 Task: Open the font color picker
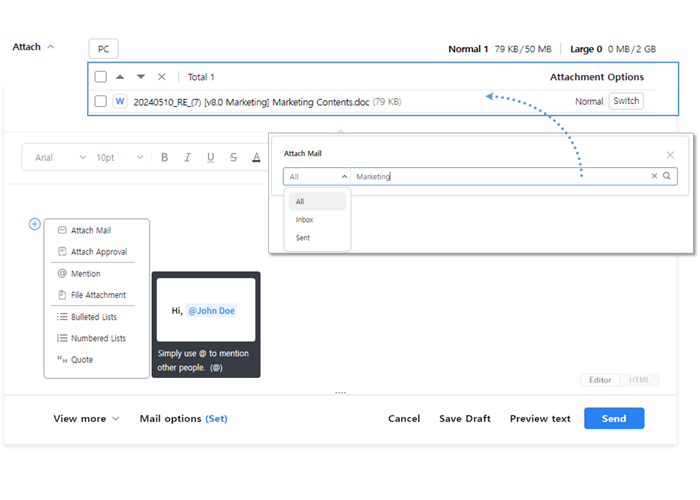[256, 158]
